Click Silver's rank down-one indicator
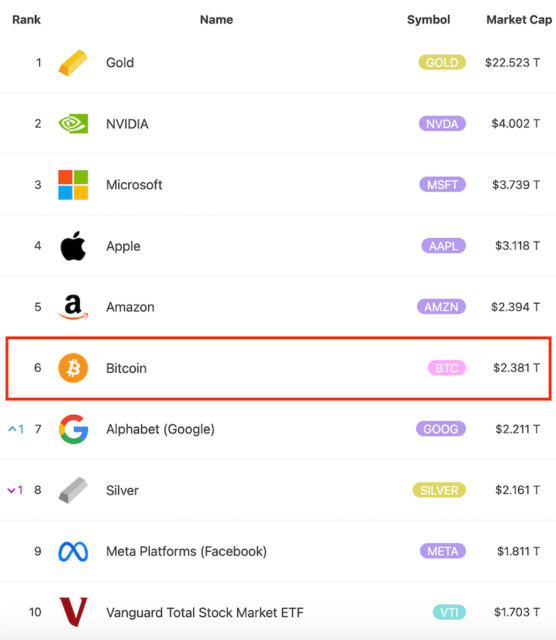Viewport: 556px width, 640px height. tap(15, 490)
